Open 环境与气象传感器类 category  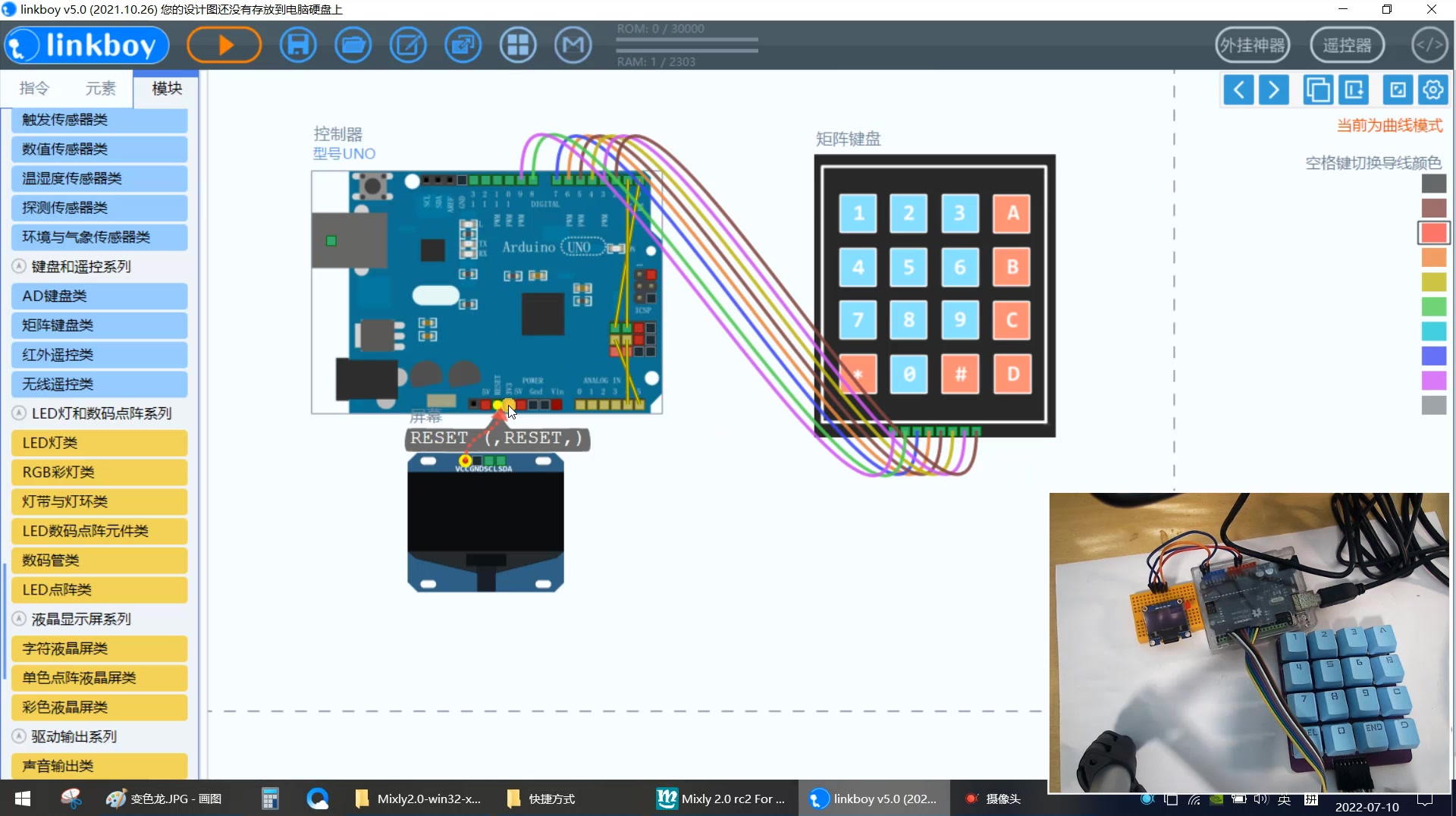(x=99, y=237)
